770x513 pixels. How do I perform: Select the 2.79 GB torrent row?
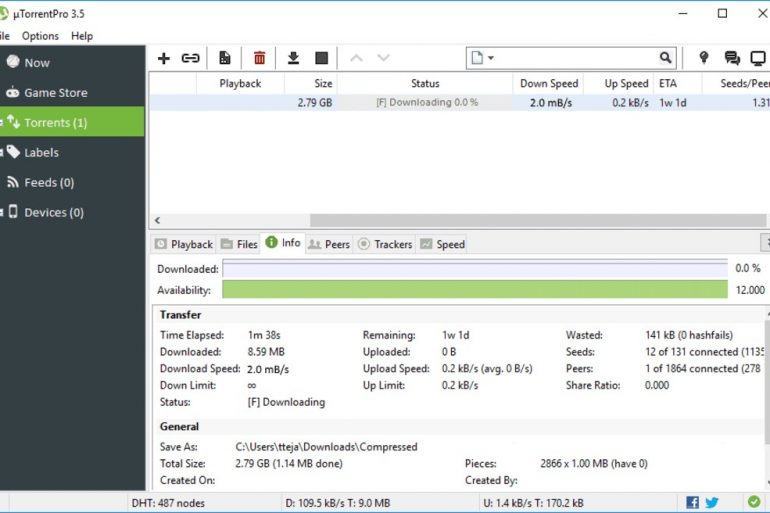tap(459, 103)
